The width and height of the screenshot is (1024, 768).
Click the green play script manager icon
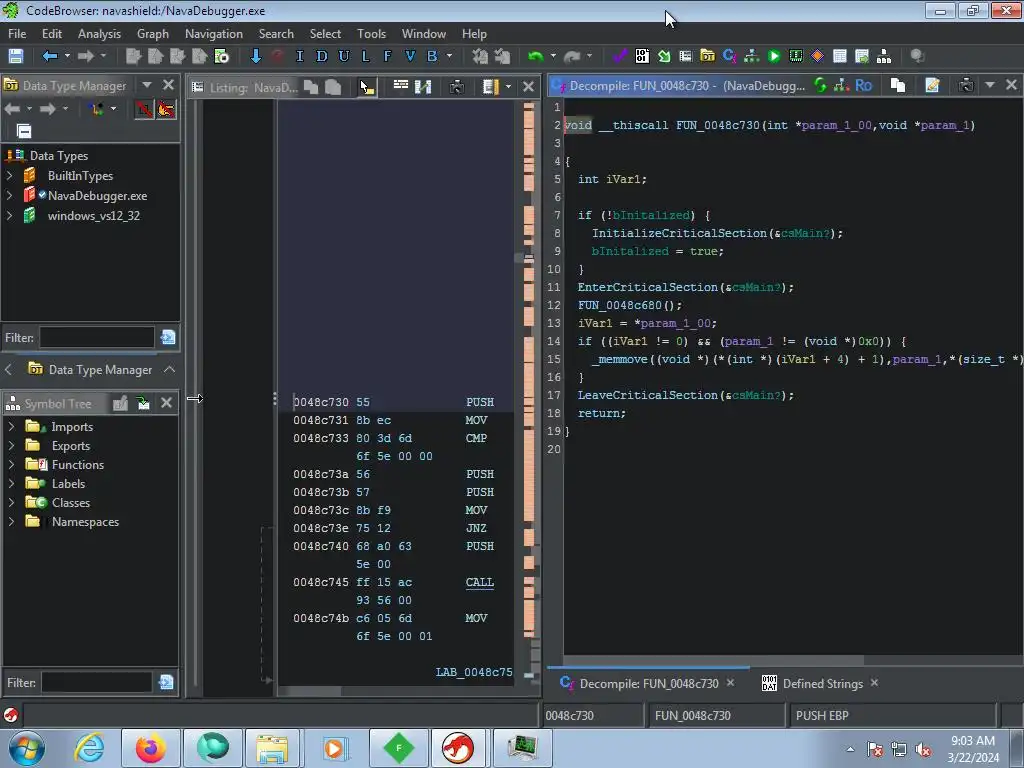pos(774,56)
